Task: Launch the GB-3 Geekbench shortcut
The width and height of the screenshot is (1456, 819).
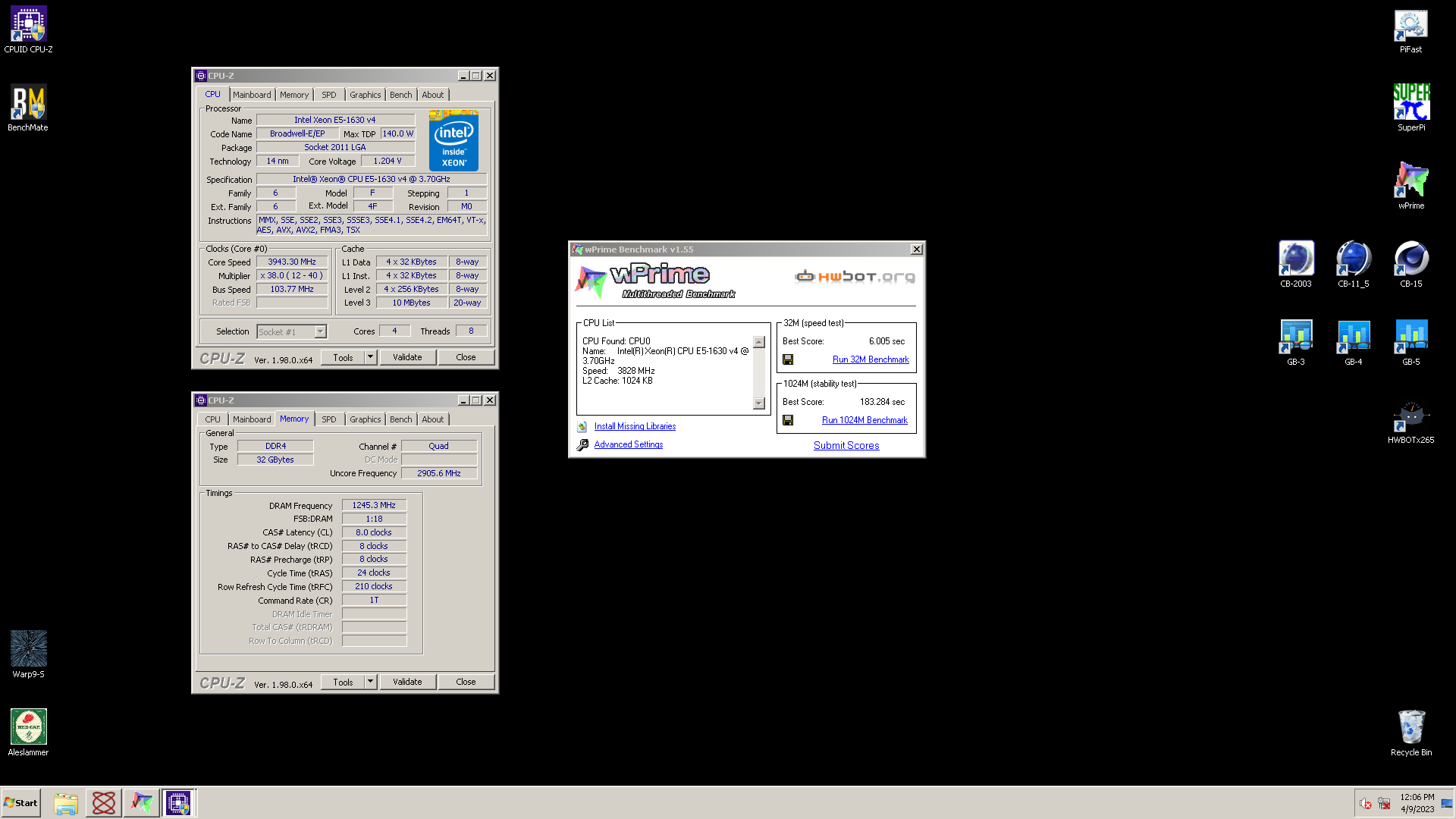Action: click(1295, 342)
